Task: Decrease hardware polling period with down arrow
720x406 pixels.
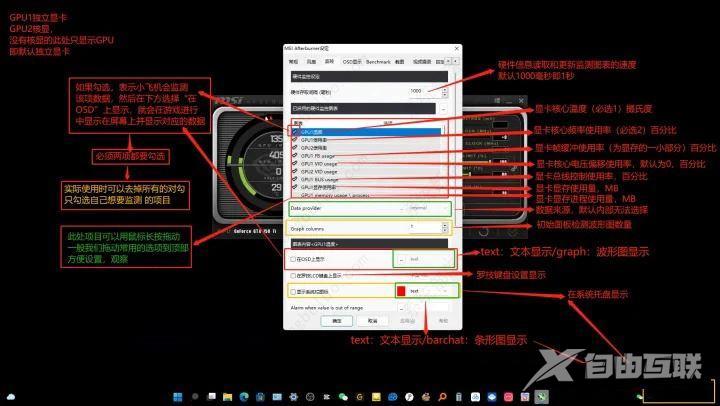Action: coord(444,95)
